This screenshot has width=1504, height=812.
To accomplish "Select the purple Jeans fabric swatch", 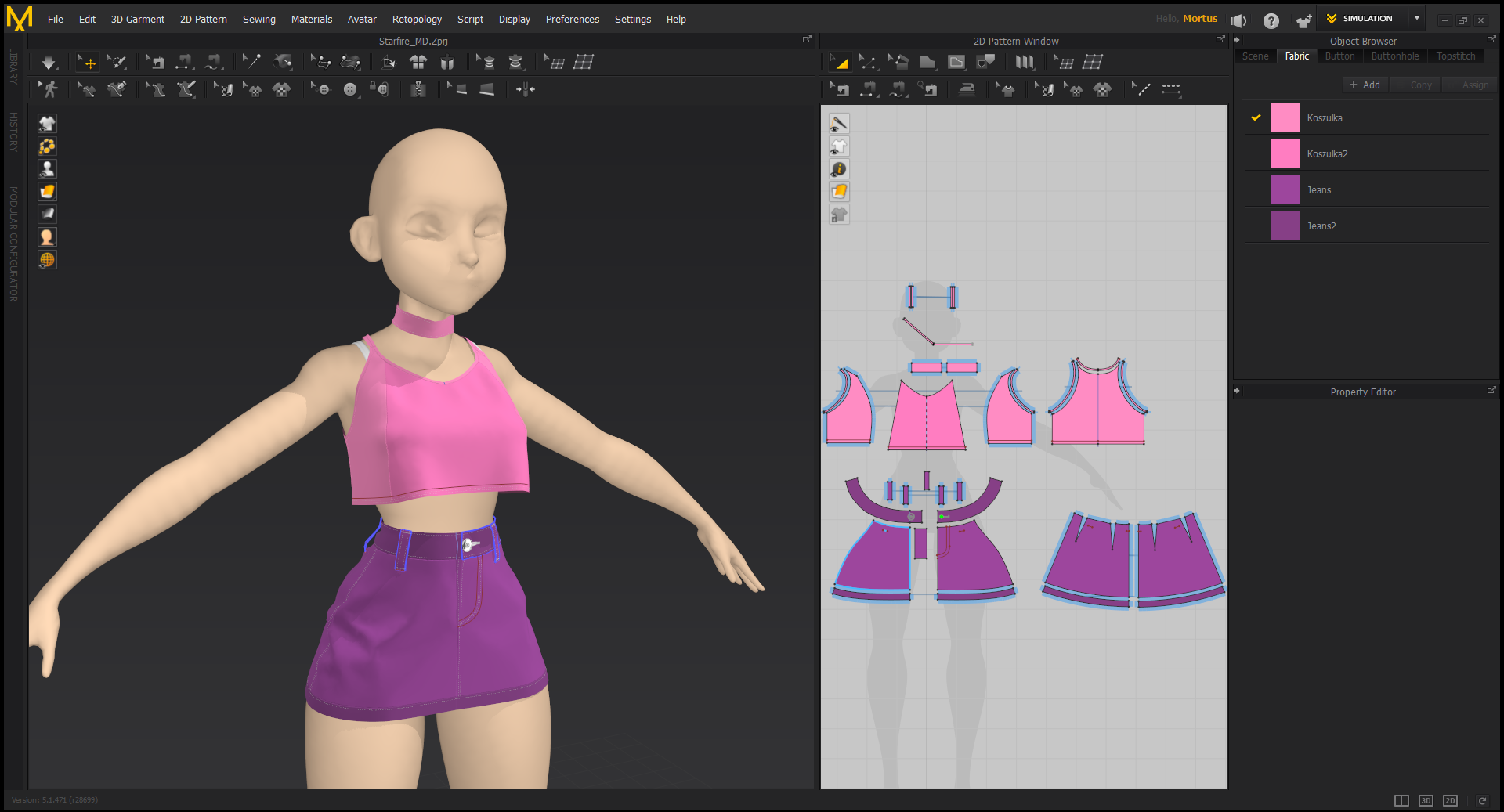I will [1284, 190].
